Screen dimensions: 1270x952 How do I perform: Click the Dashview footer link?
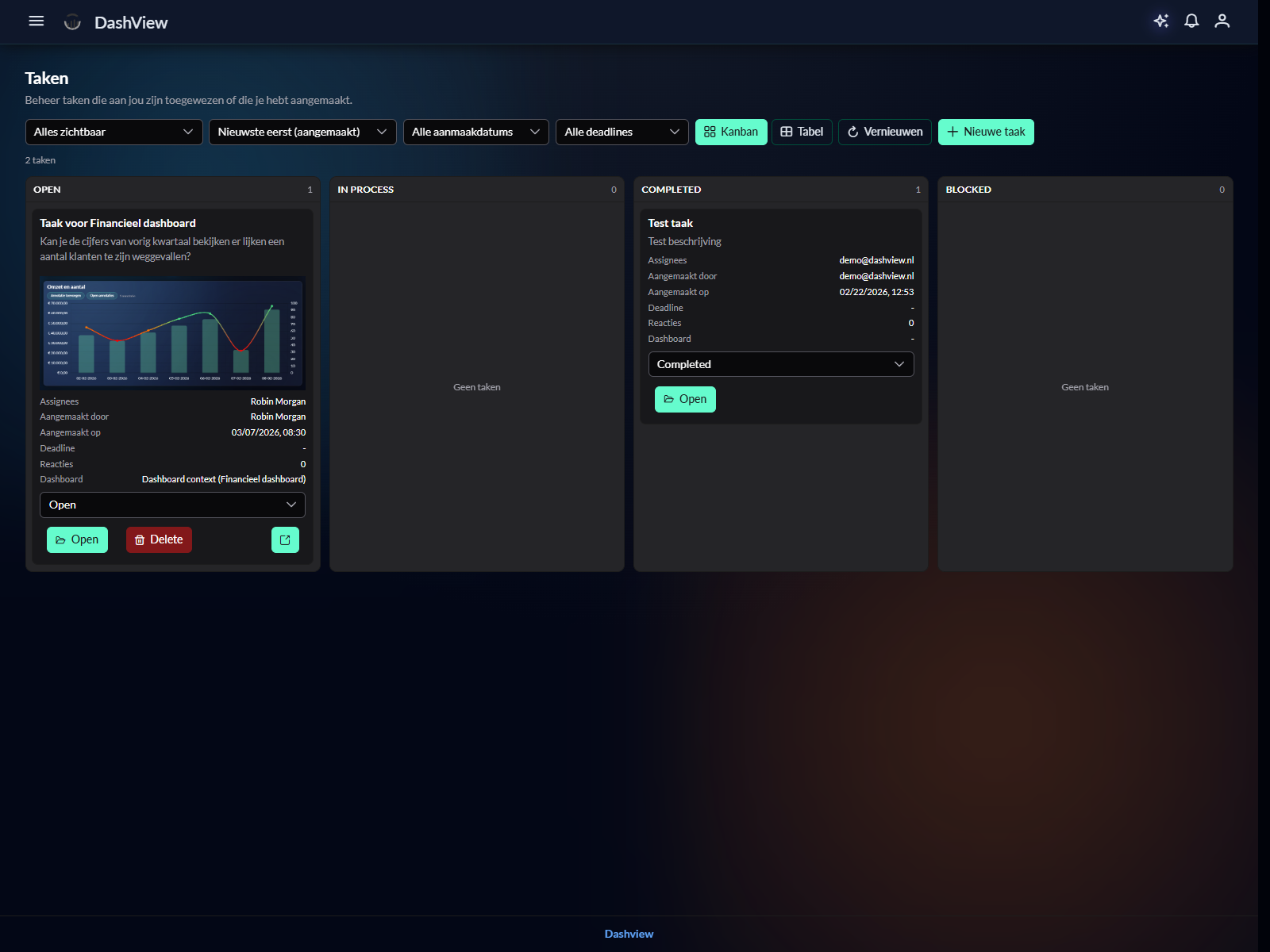coord(629,935)
